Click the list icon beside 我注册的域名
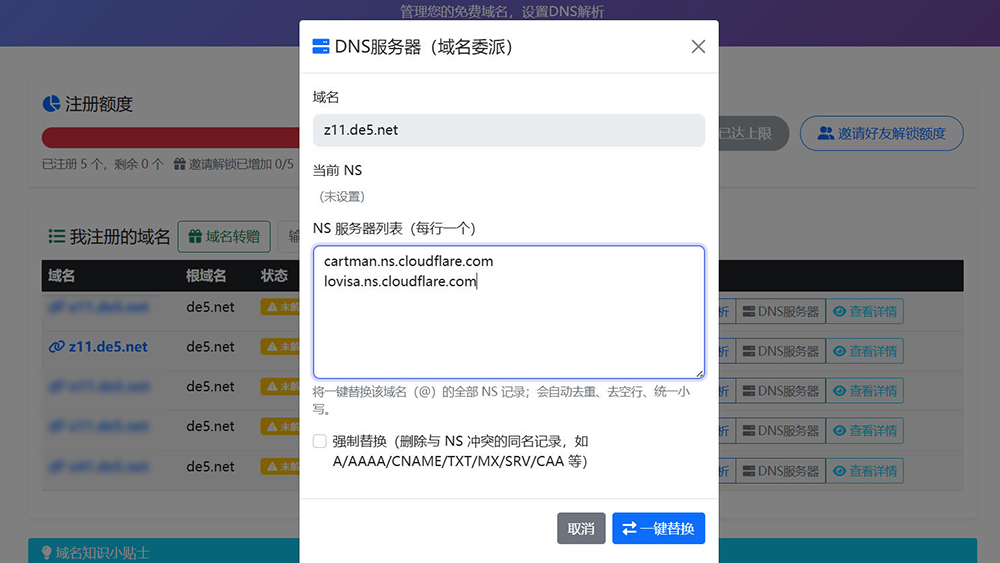Screen dimensions: 1000x563 pos(57,237)
